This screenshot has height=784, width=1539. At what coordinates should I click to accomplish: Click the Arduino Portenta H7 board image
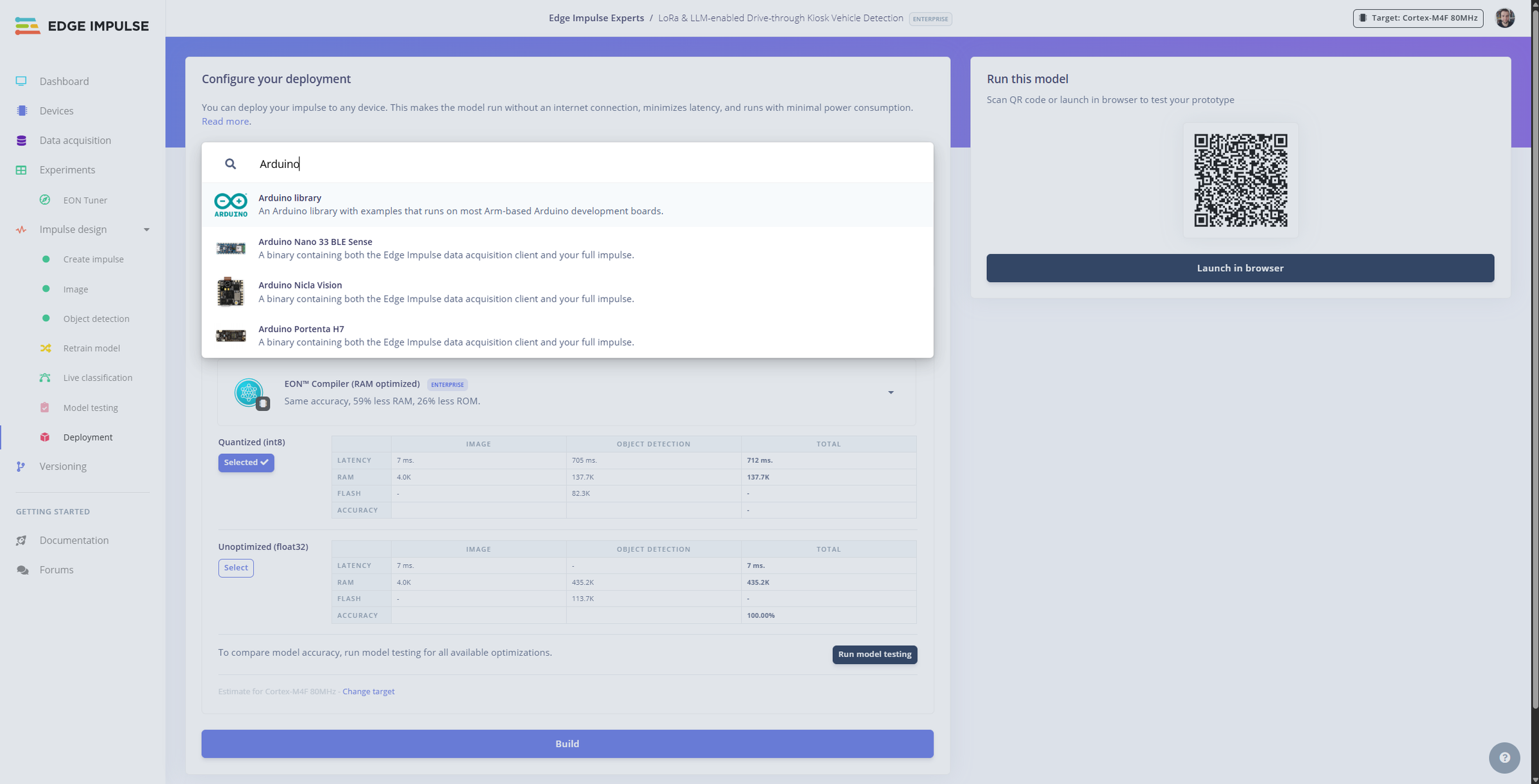click(x=231, y=335)
